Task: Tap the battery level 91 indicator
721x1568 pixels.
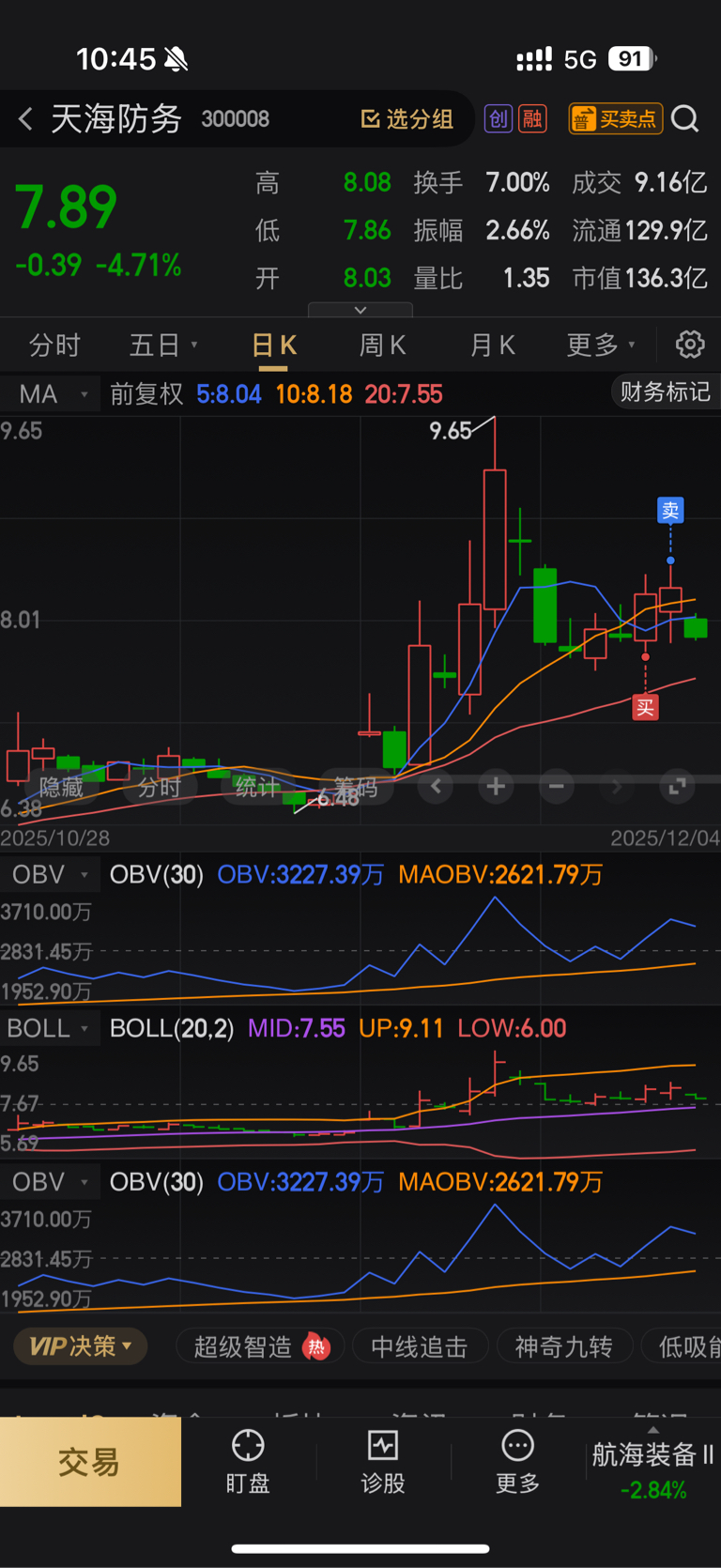Action: [x=632, y=59]
